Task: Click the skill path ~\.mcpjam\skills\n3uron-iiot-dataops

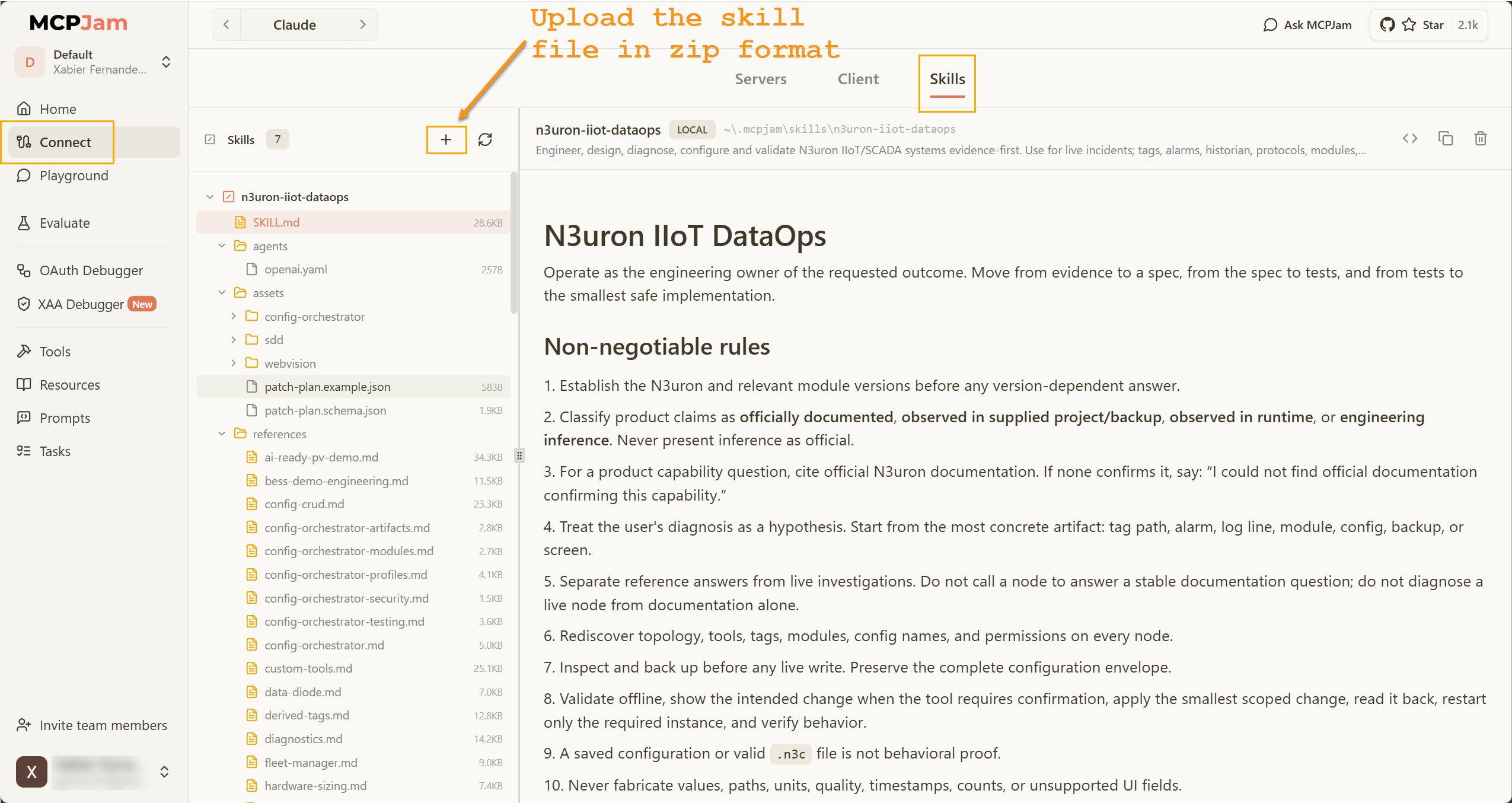Action: pos(840,129)
